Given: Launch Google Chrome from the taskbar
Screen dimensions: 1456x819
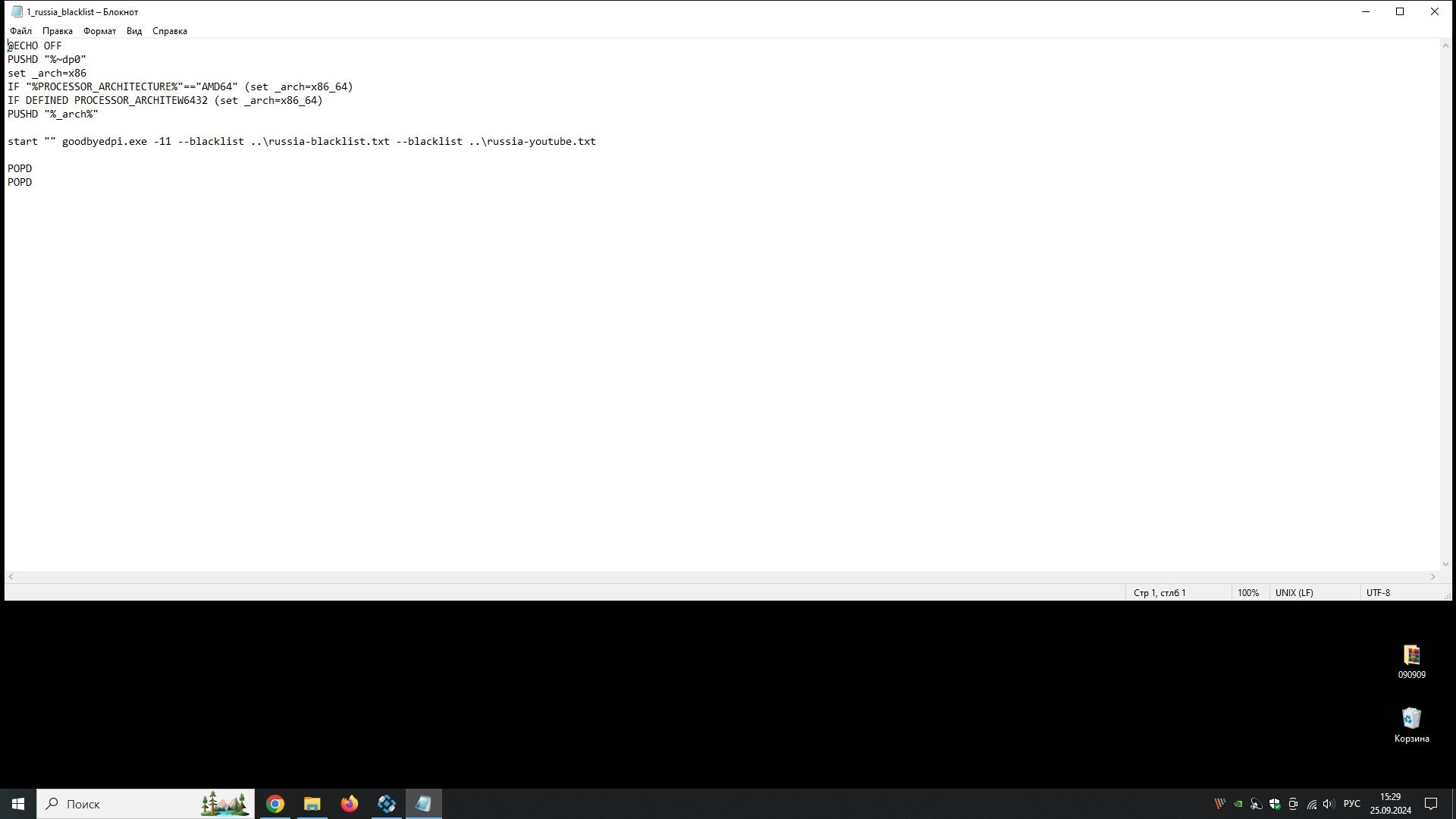Looking at the screenshot, I should coord(275,804).
